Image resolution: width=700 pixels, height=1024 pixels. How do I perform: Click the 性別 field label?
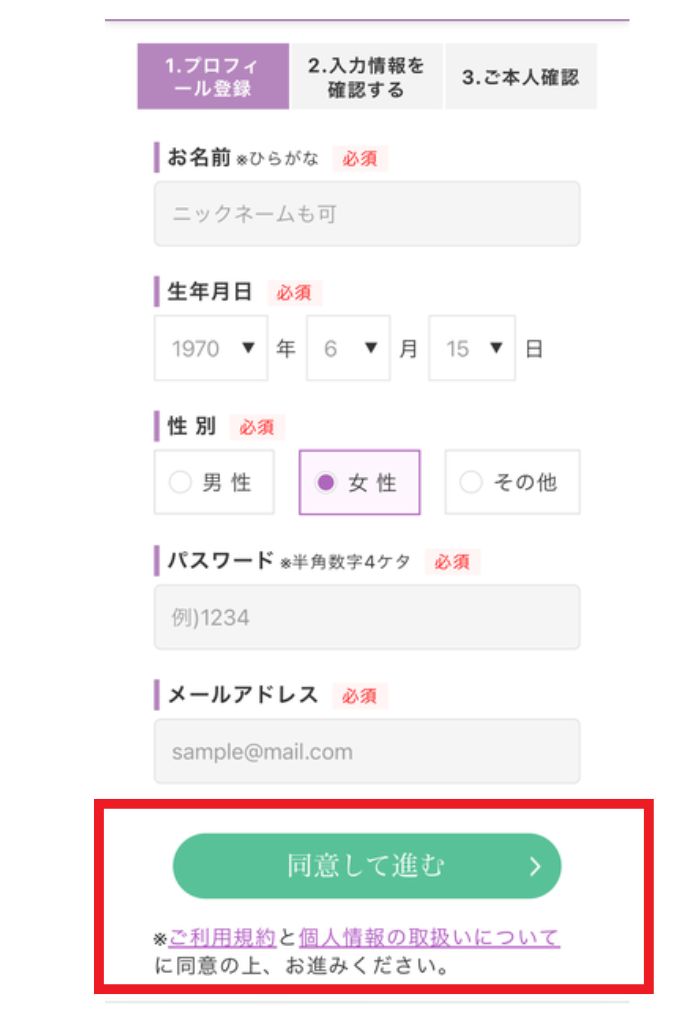(191, 426)
